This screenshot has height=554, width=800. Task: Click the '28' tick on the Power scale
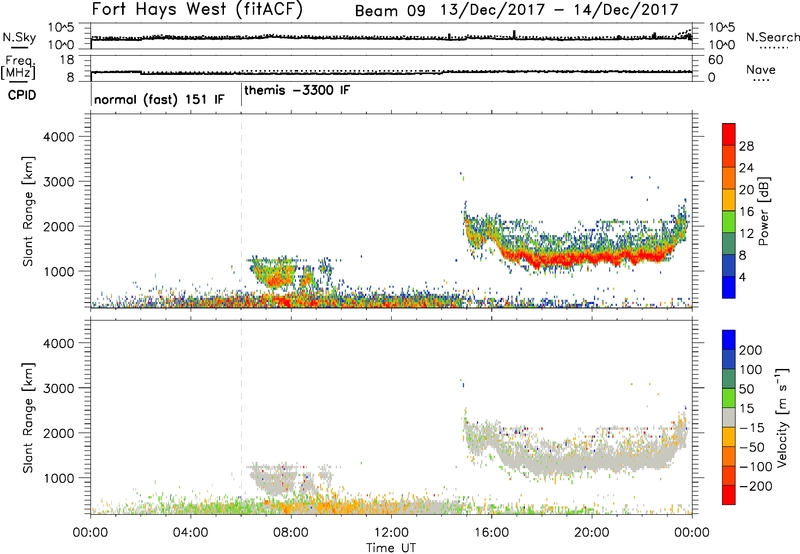(746, 146)
